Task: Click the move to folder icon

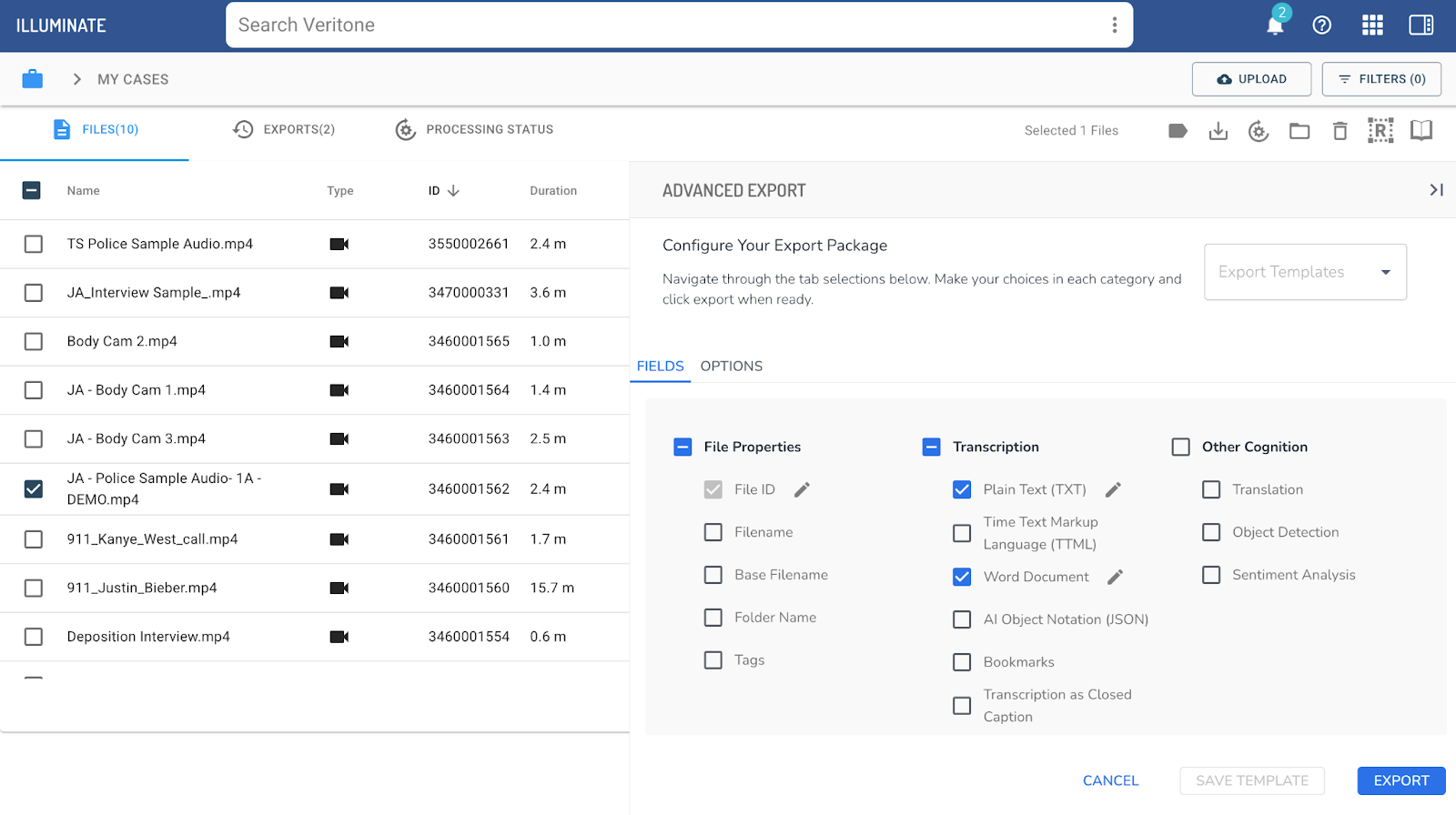Action: [x=1299, y=131]
